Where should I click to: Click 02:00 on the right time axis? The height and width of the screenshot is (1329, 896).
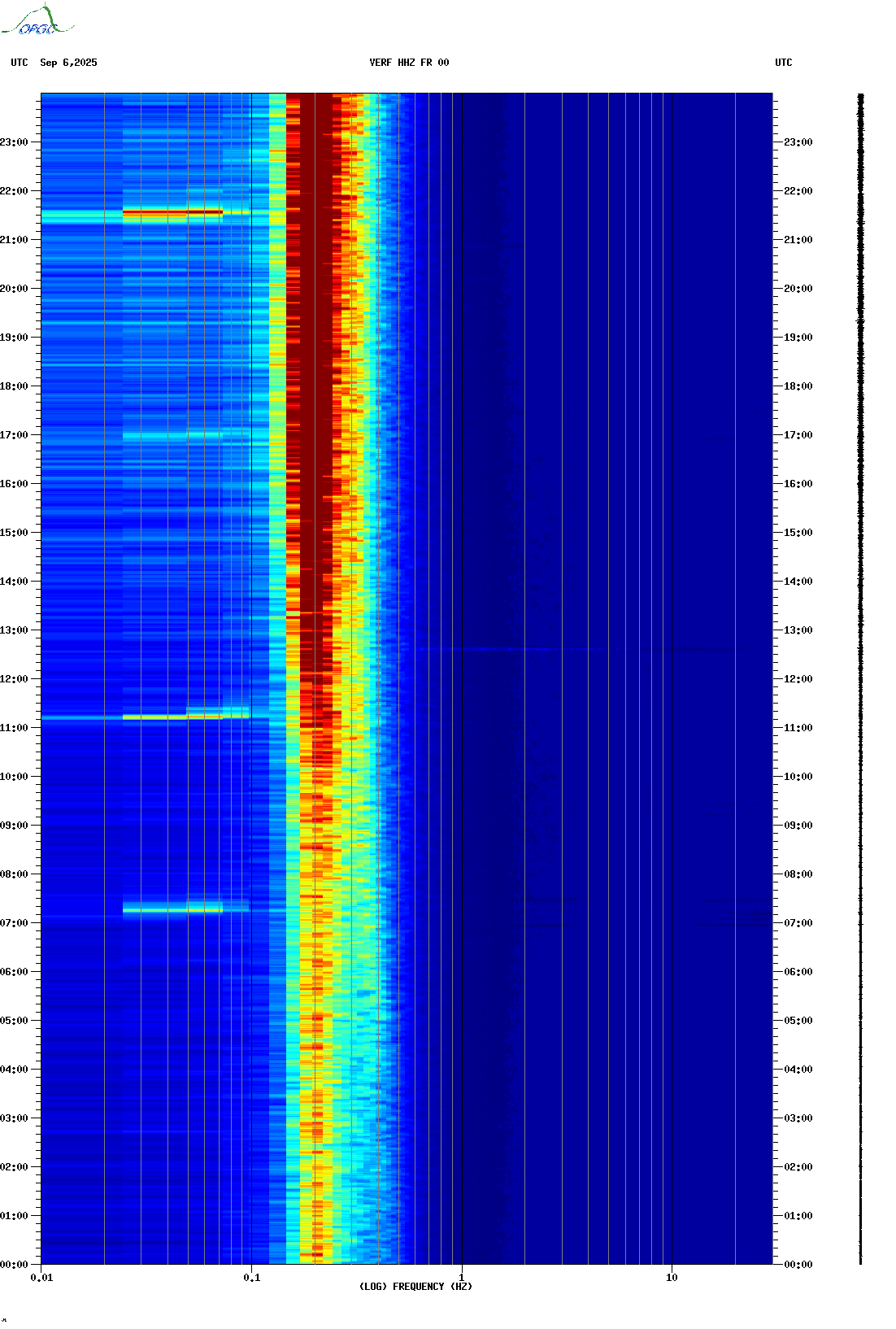click(798, 1167)
